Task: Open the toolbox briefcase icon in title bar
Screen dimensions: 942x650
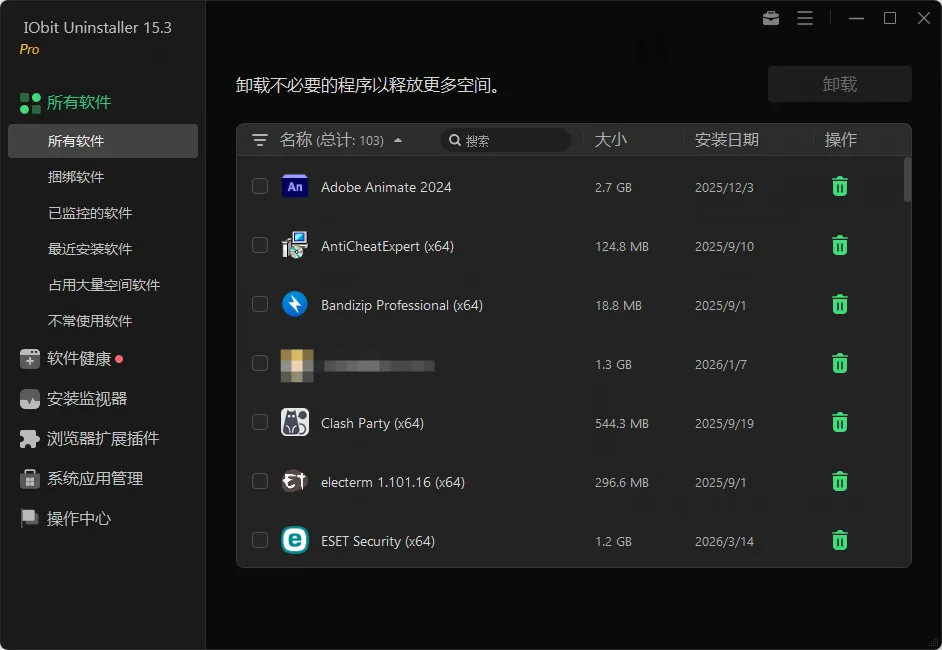Action: pyautogui.click(x=771, y=19)
